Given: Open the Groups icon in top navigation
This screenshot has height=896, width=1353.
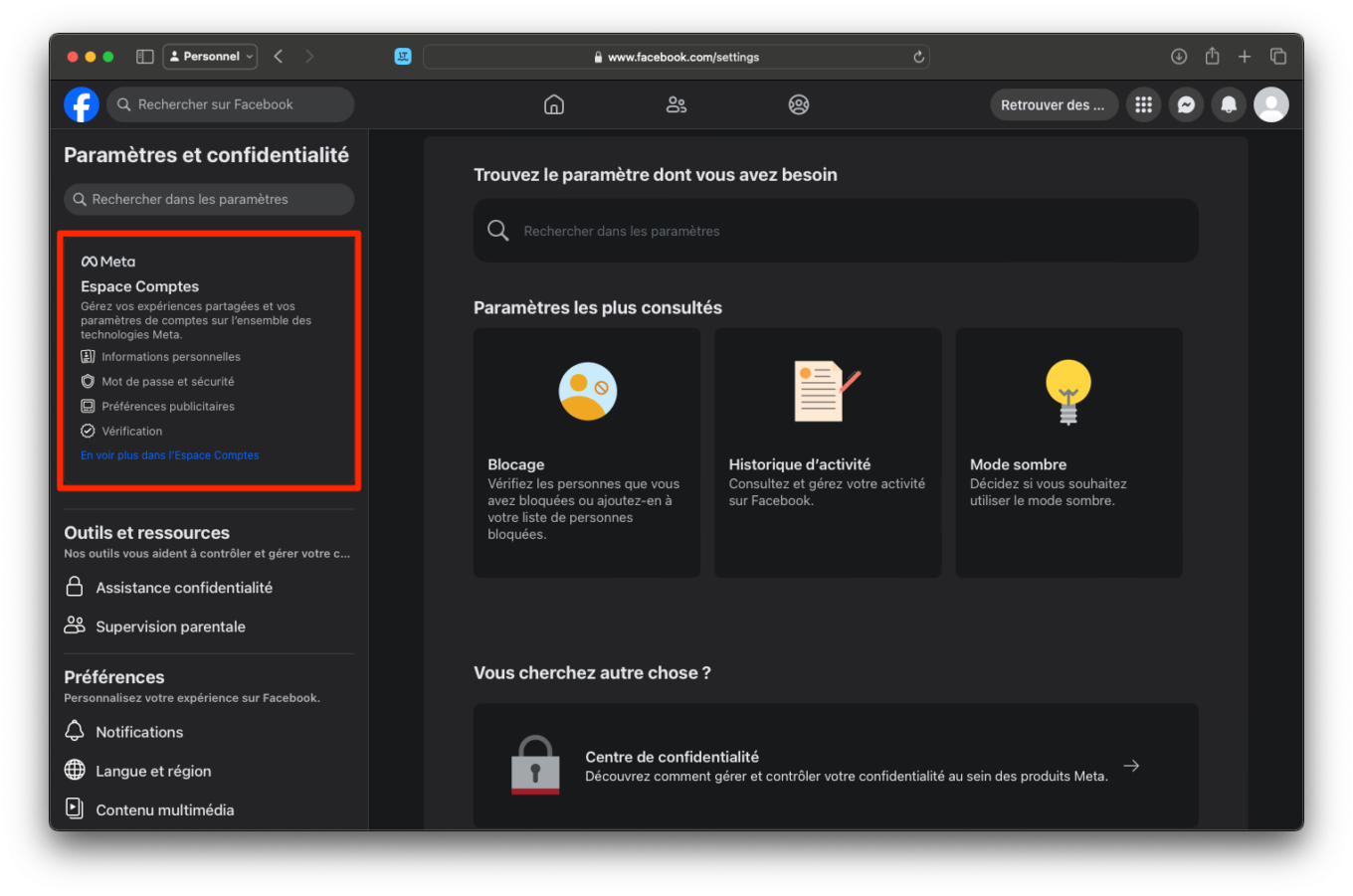Looking at the screenshot, I should tap(799, 104).
